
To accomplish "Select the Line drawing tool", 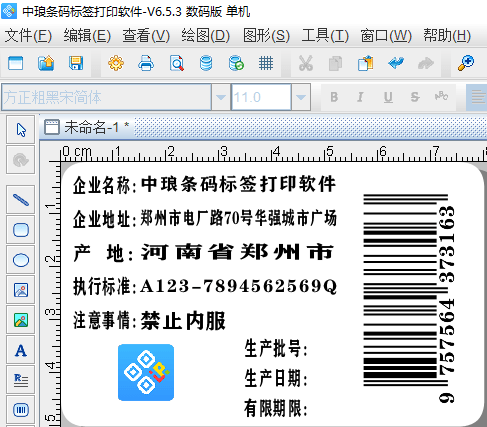I will coord(21,200).
